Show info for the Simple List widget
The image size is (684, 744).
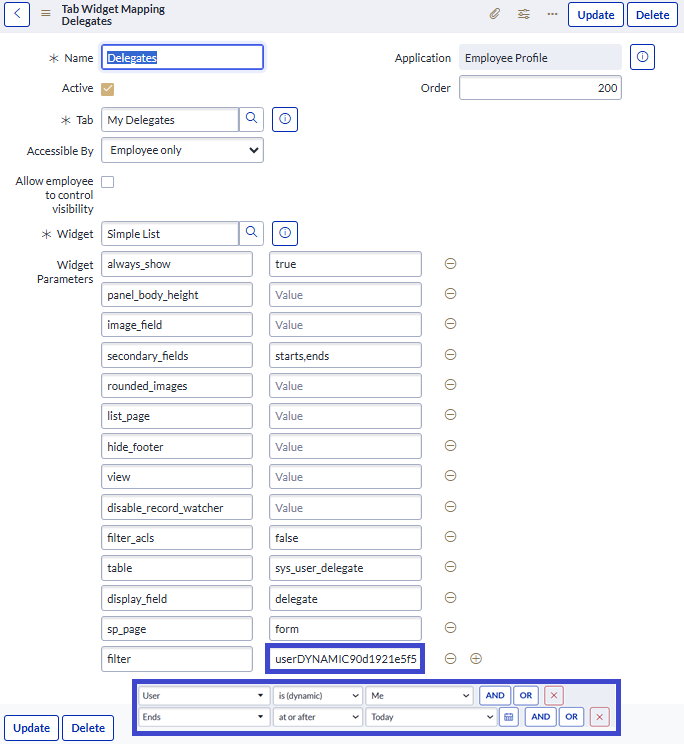point(285,233)
